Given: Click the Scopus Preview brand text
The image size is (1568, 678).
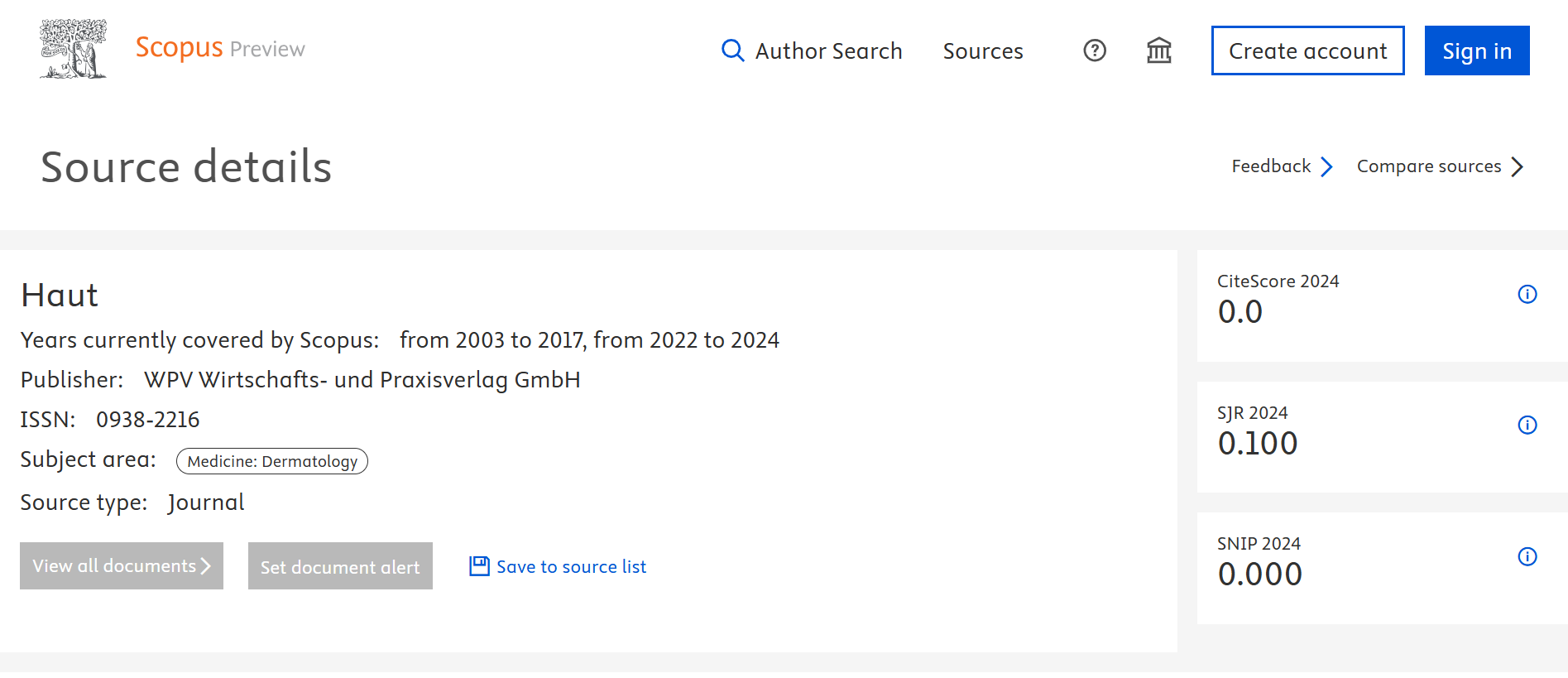Looking at the screenshot, I should point(220,48).
